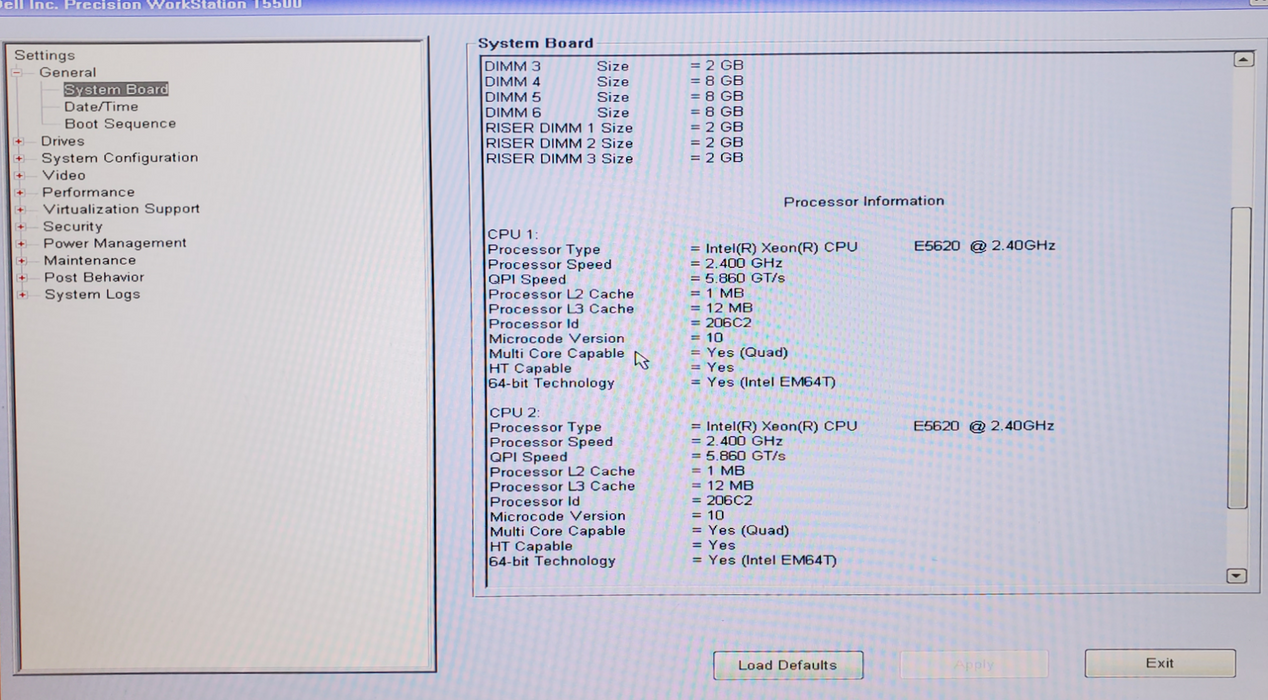The width and height of the screenshot is (1268, 700).
Task: Expand the System Configuration node
Action: tap(19, 158)
